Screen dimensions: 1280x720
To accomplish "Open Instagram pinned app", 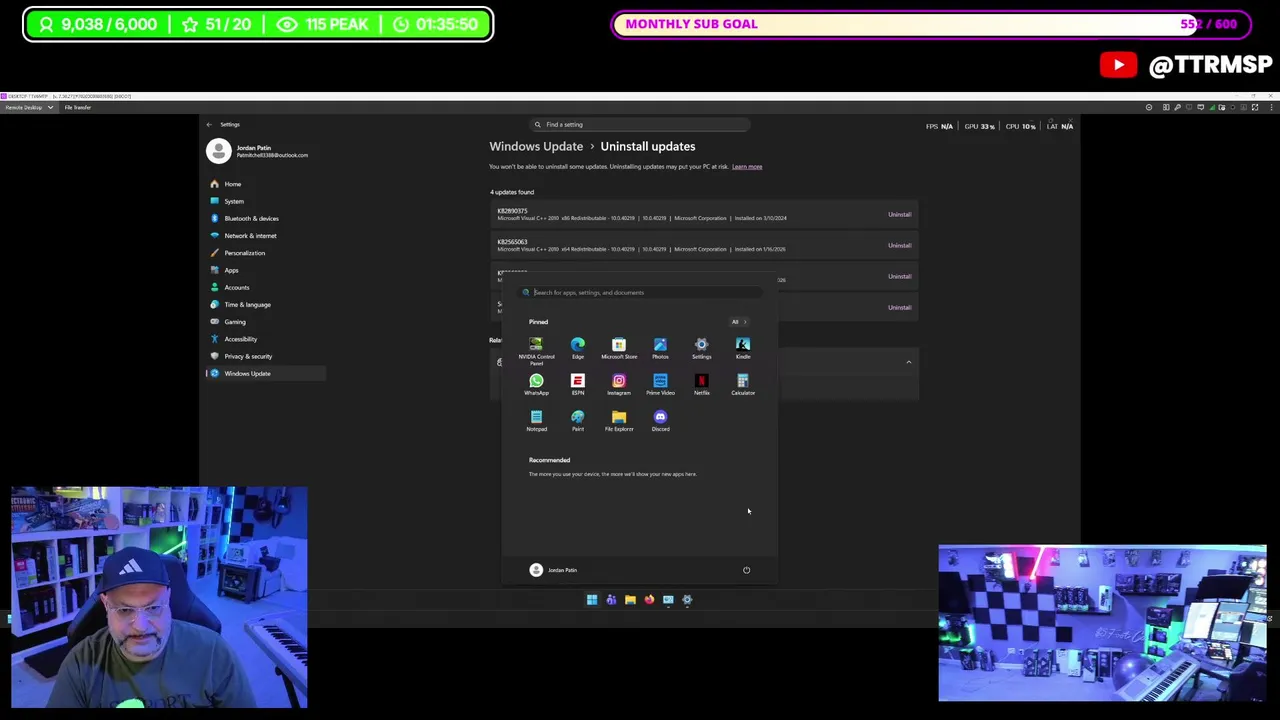I will pyautogui.click(x=619, y=384).
